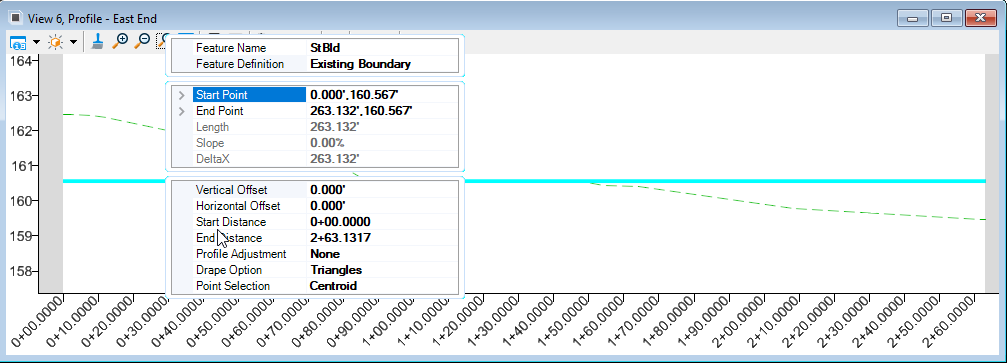Select the Zoom Out magnifier
This screenshot has width=1007, height=363.
point(142,42)
